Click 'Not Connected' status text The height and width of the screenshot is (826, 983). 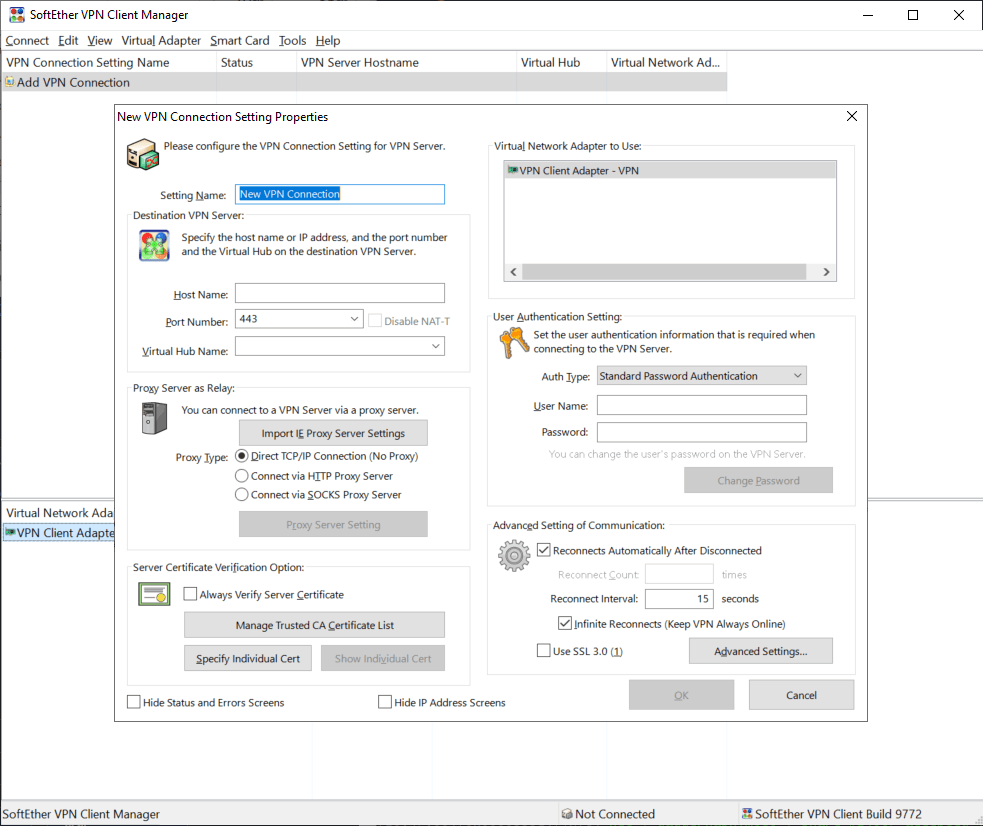[x=614, y=813]
